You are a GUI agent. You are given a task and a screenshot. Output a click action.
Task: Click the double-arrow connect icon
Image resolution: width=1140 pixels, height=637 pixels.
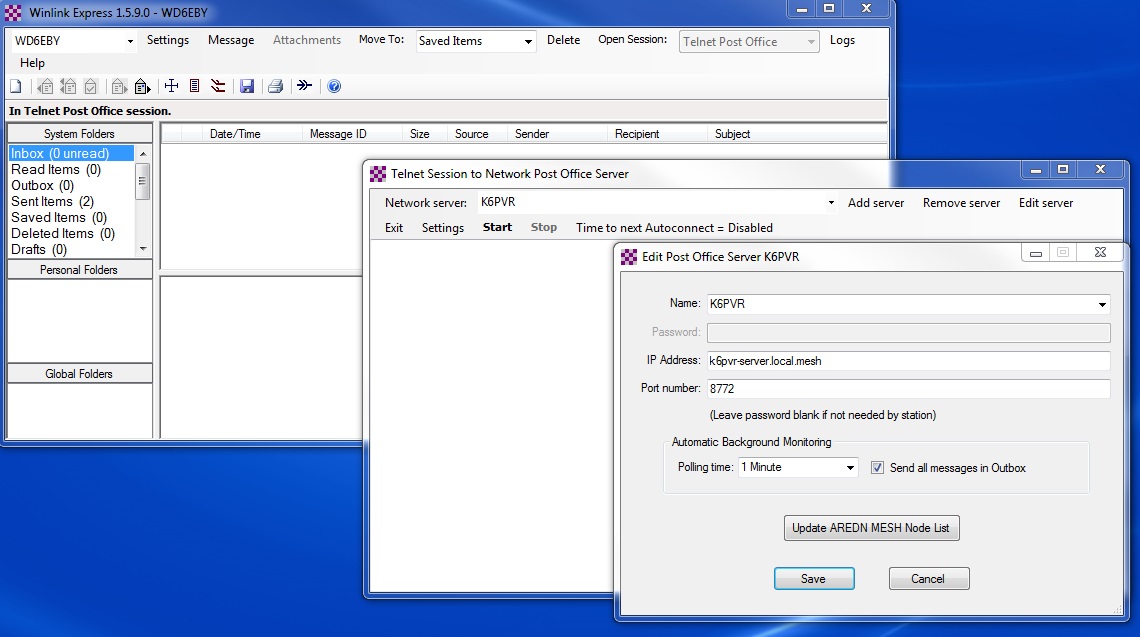pyautogui.click(x=305, y=87)
